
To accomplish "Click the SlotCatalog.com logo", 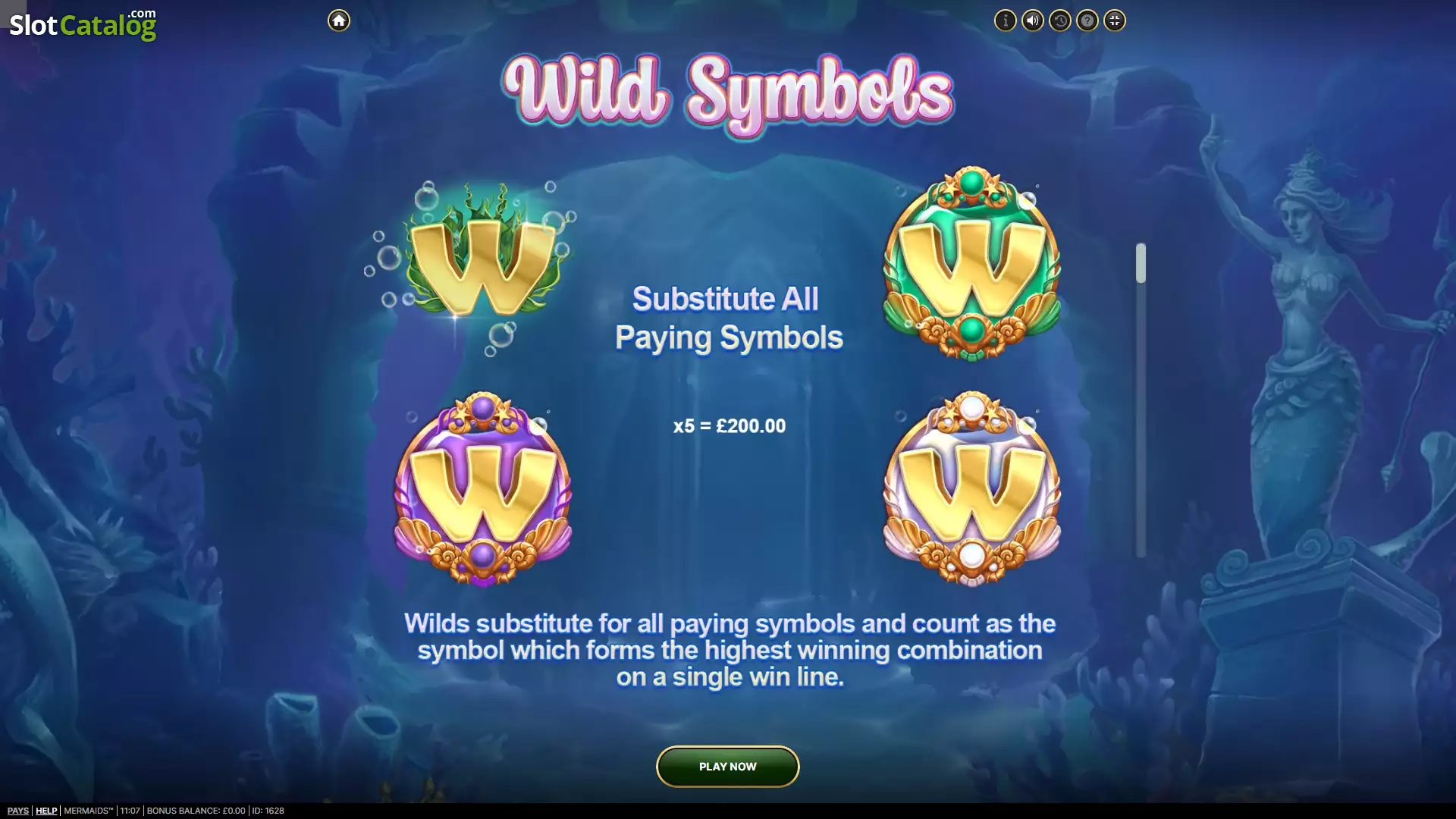I will 83,24.
